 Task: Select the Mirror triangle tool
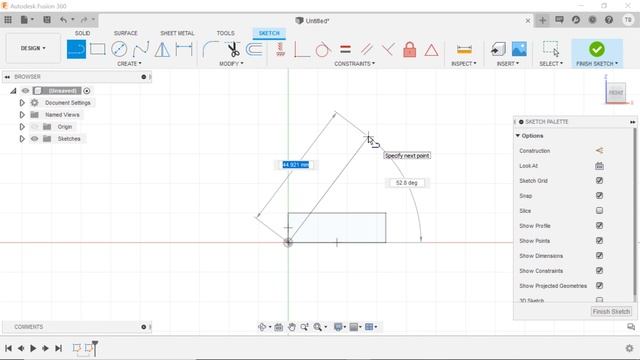(162, 49)
